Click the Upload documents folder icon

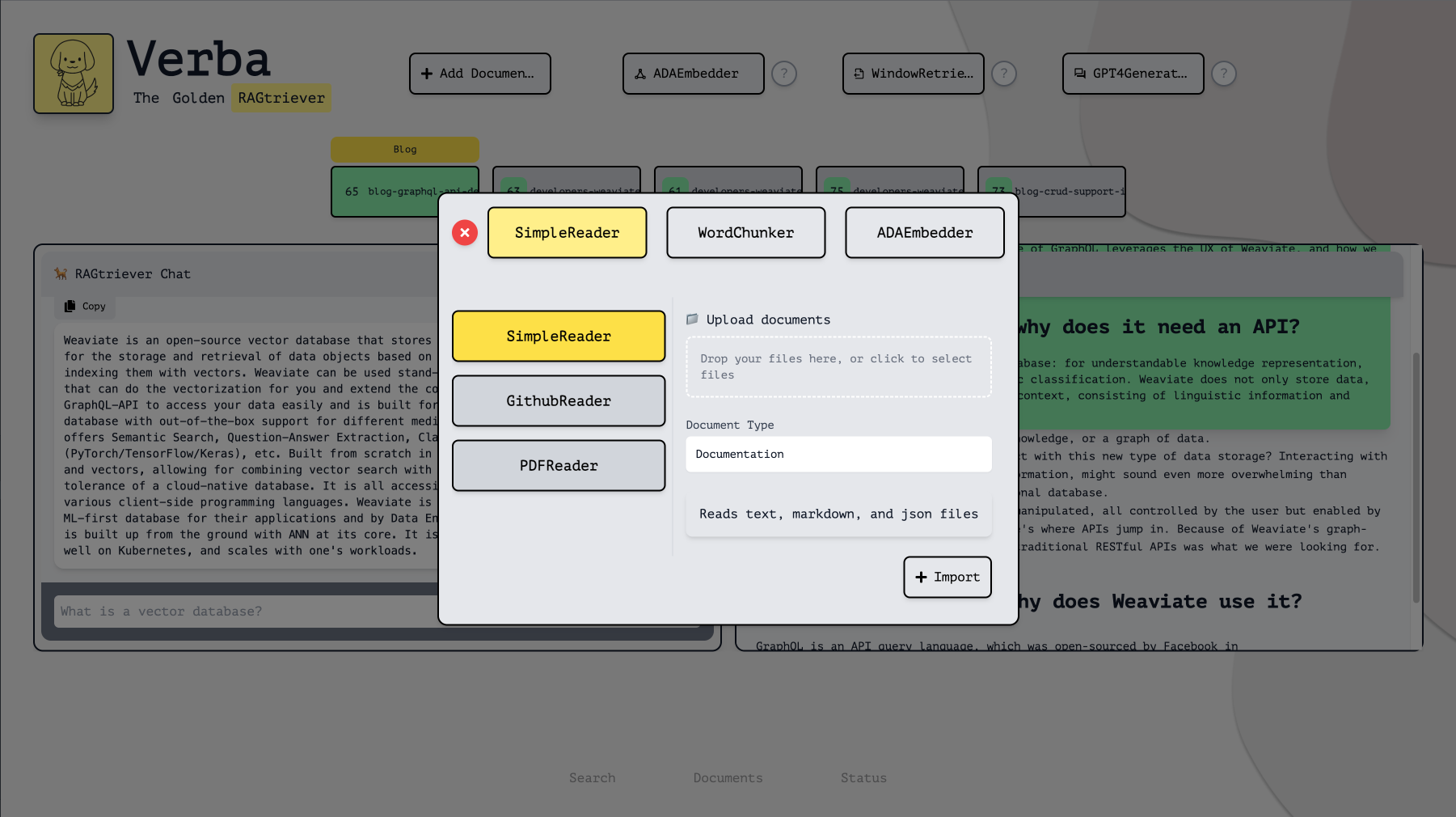[692, 320]
